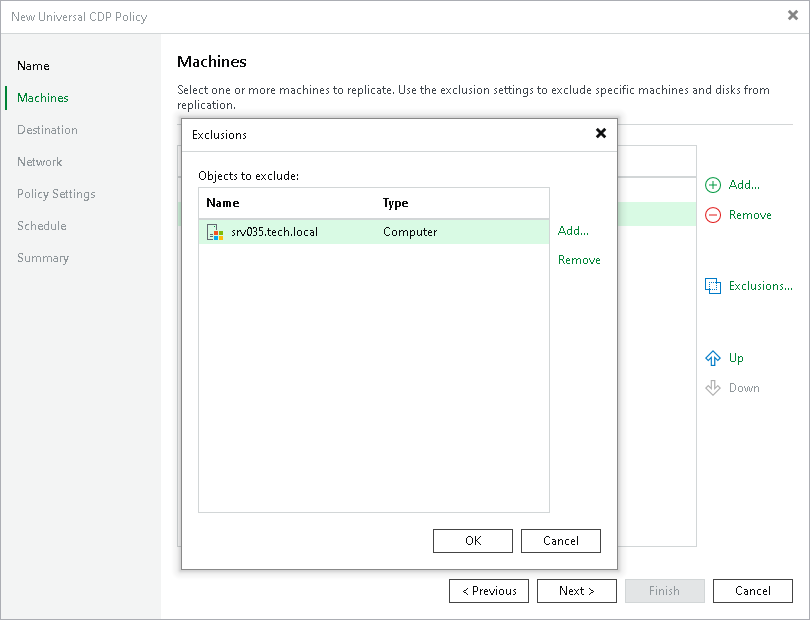Open the Destination step in the sidebar
Viewport: 810px width, 620px height.
(x=48, y=130)
